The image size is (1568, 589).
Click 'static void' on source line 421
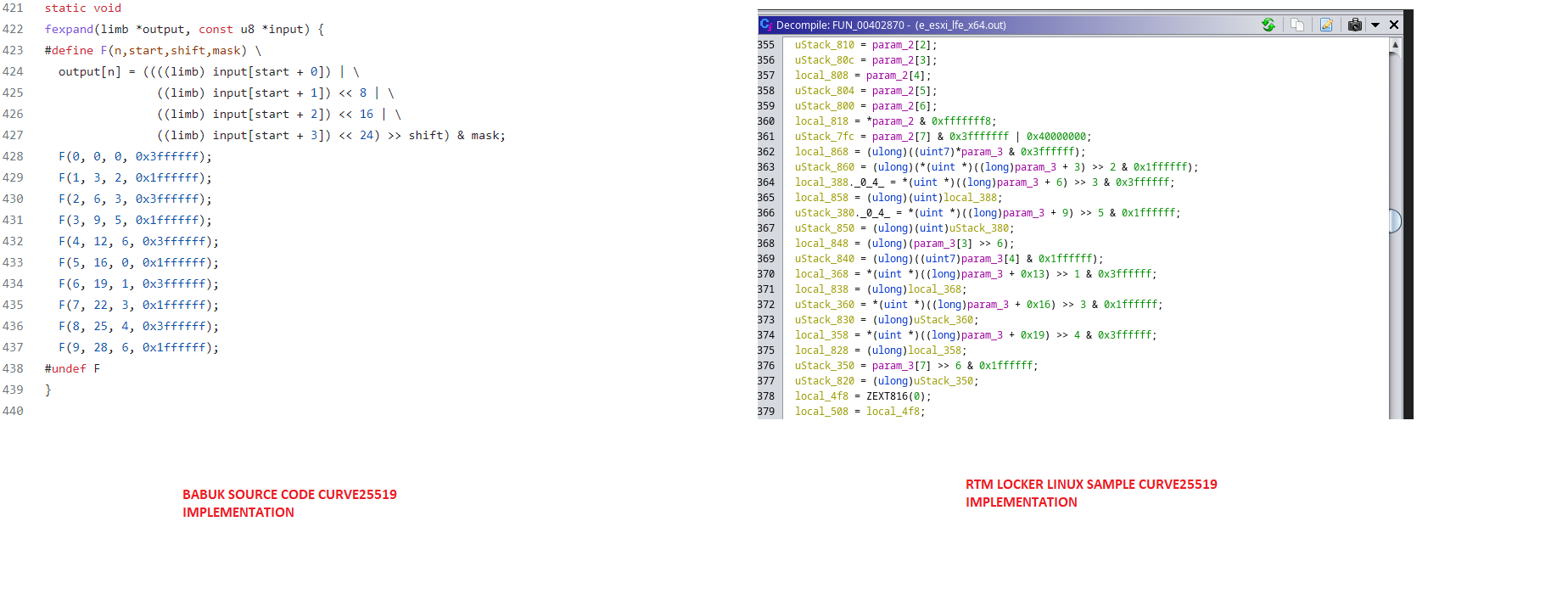(83, 8)
